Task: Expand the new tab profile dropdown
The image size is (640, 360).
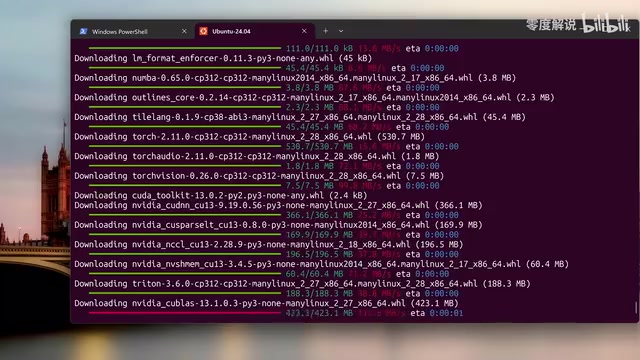Action: pyautogui.click(x=341, y=31)
